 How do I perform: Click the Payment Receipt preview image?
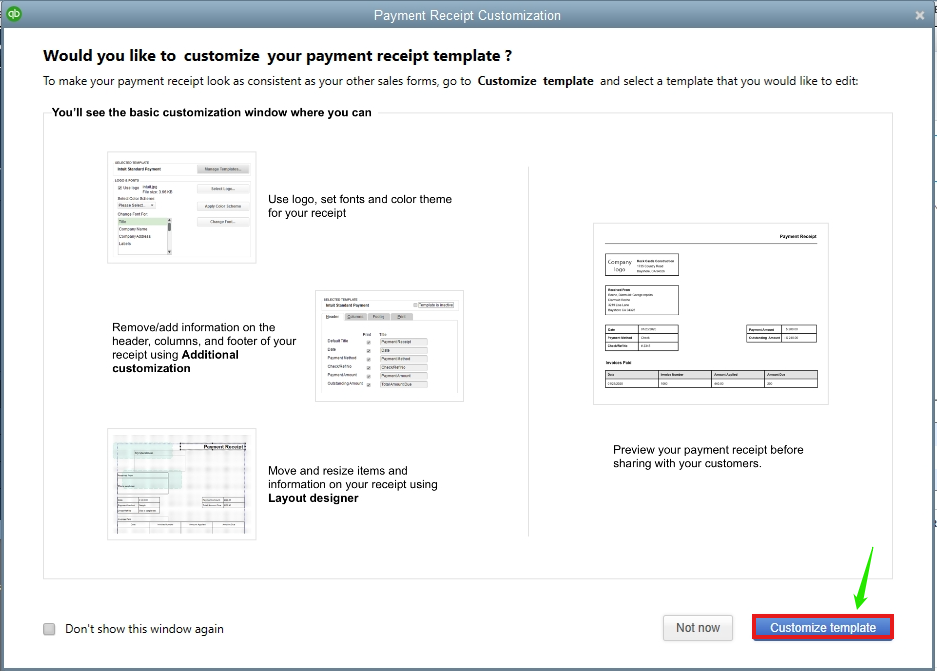click(x=711, y=314)
